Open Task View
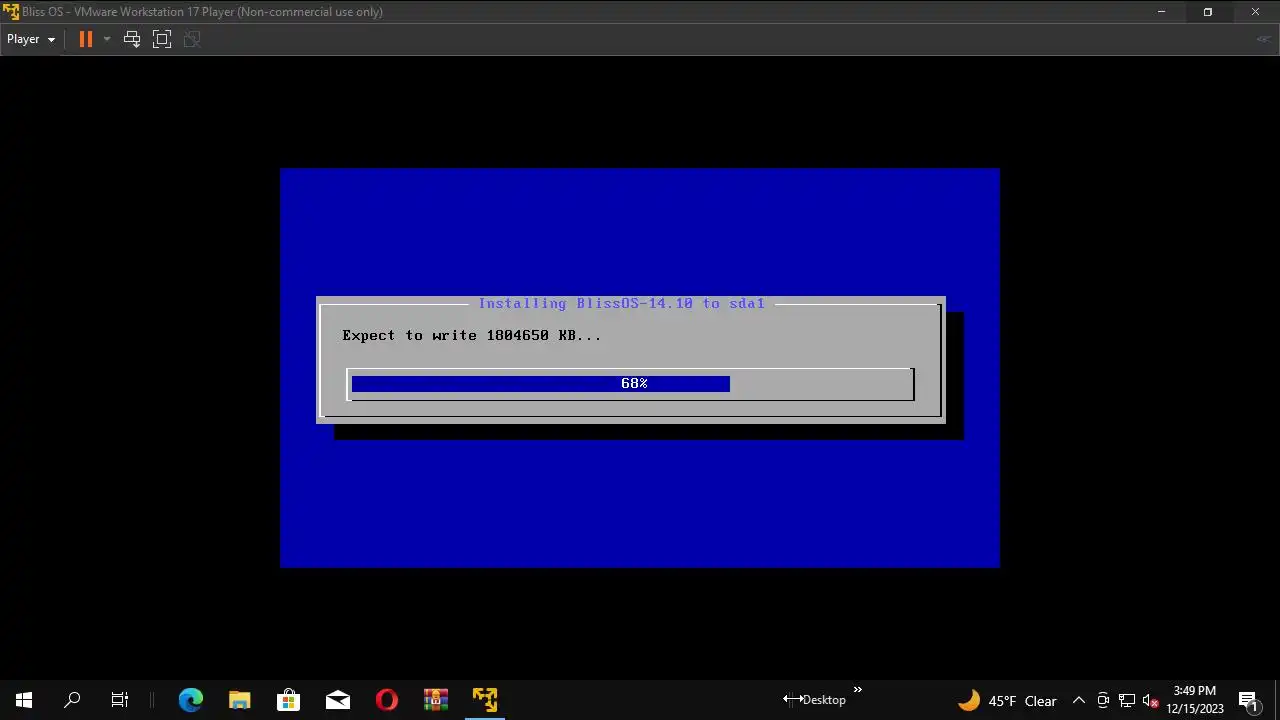This screenshot has height=720, width=1280. (x=120, y=700)
